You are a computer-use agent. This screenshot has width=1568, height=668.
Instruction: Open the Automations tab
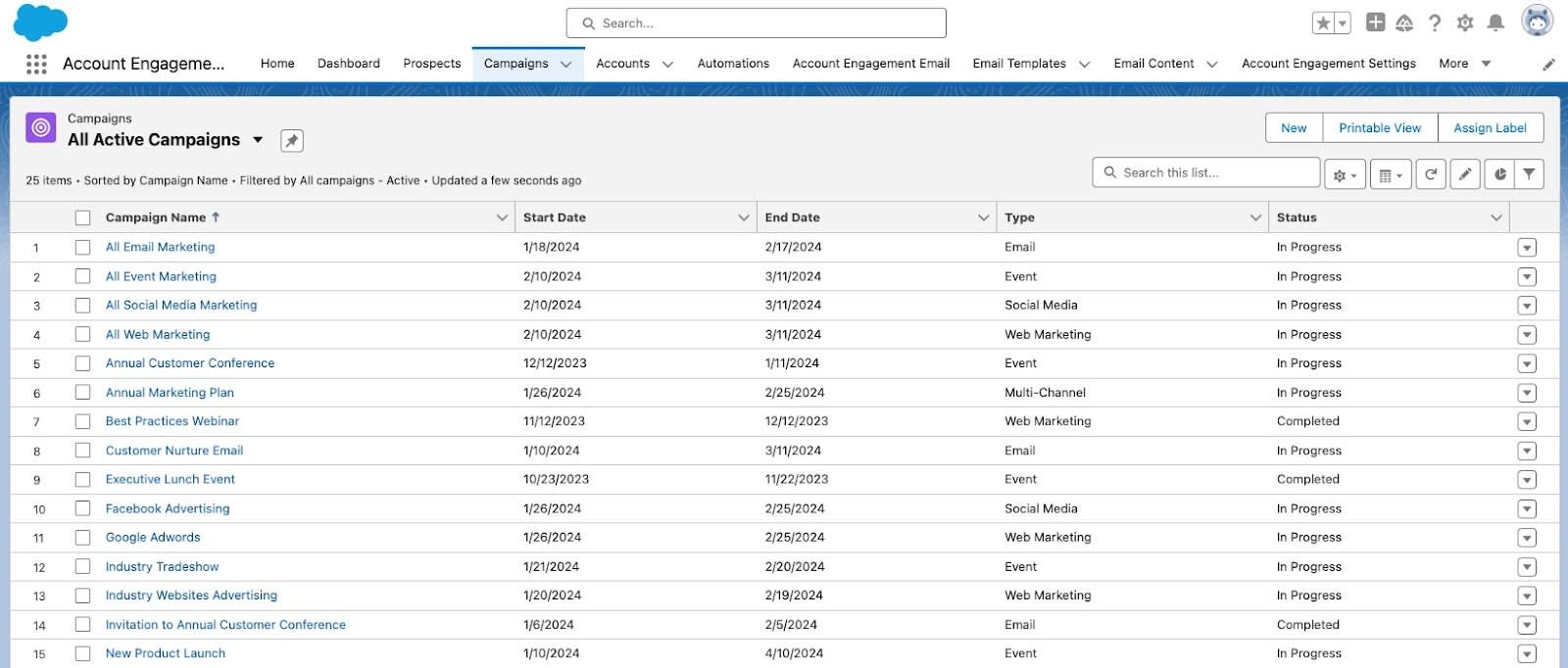coord(733,64)
